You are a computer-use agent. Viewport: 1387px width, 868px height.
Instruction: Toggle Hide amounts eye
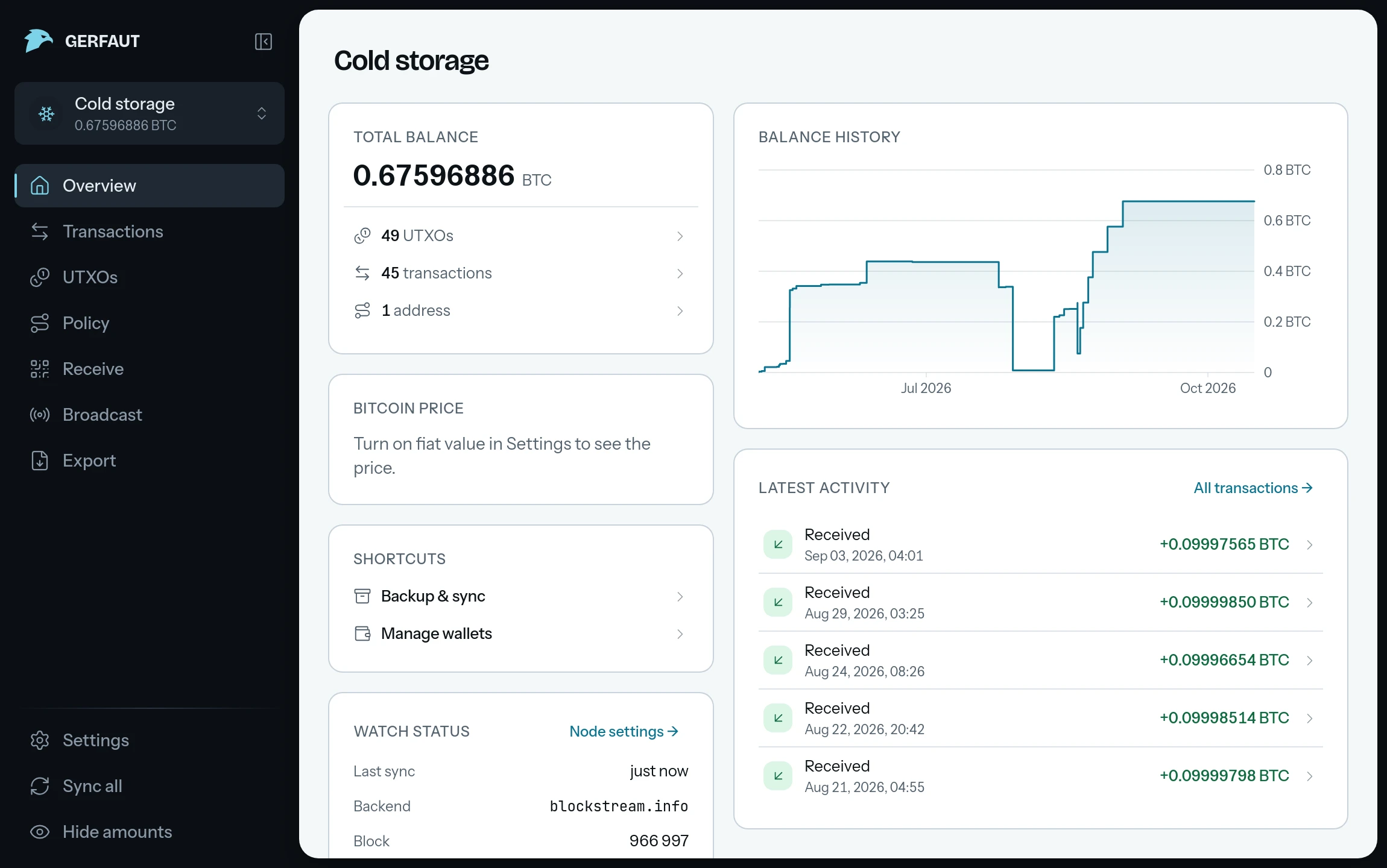(x=40, y=832)
